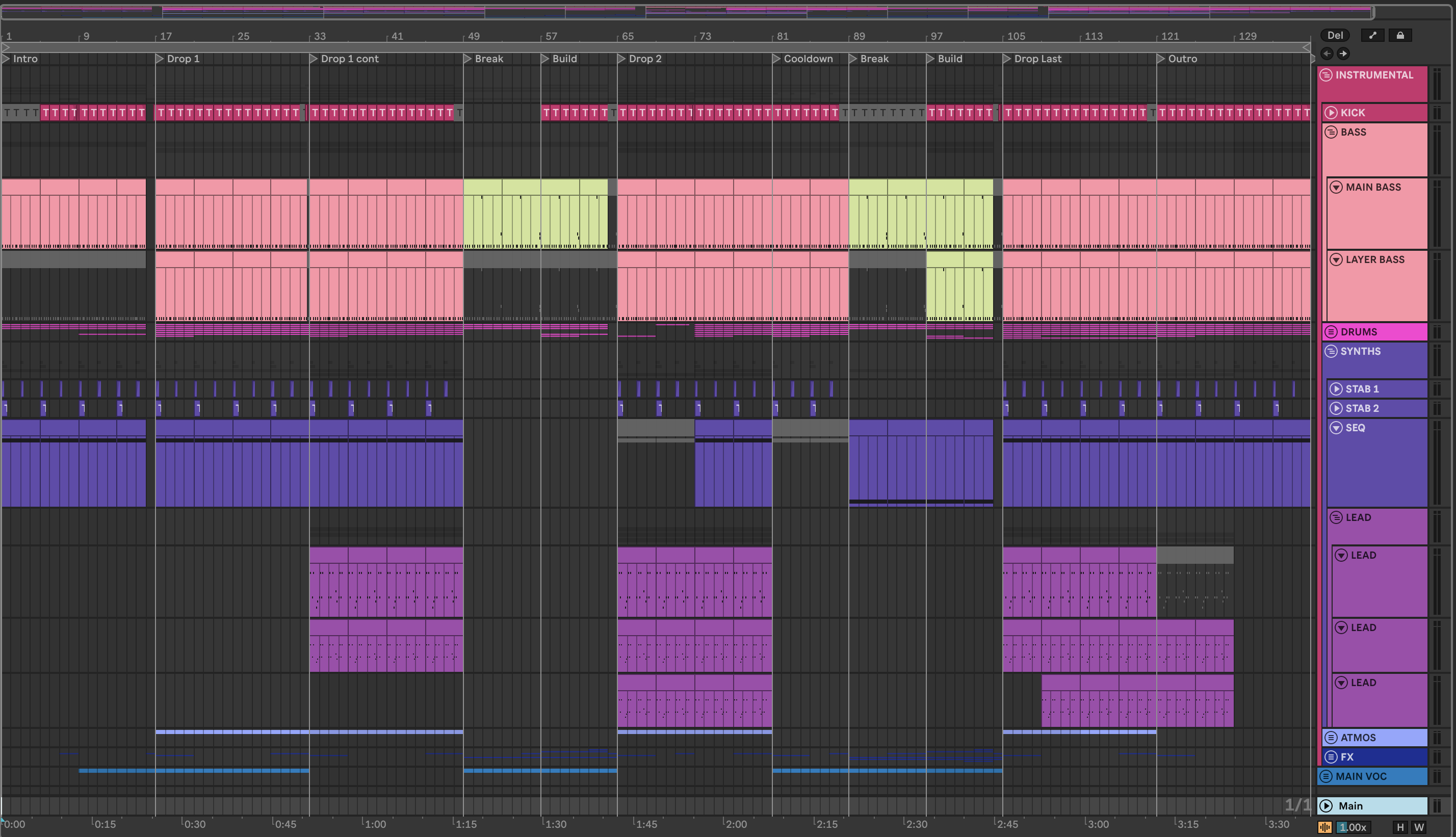Click the INSTRUMENTAL group fold icon
The height and width of the screenshot is (837, 1456).
1326,75
